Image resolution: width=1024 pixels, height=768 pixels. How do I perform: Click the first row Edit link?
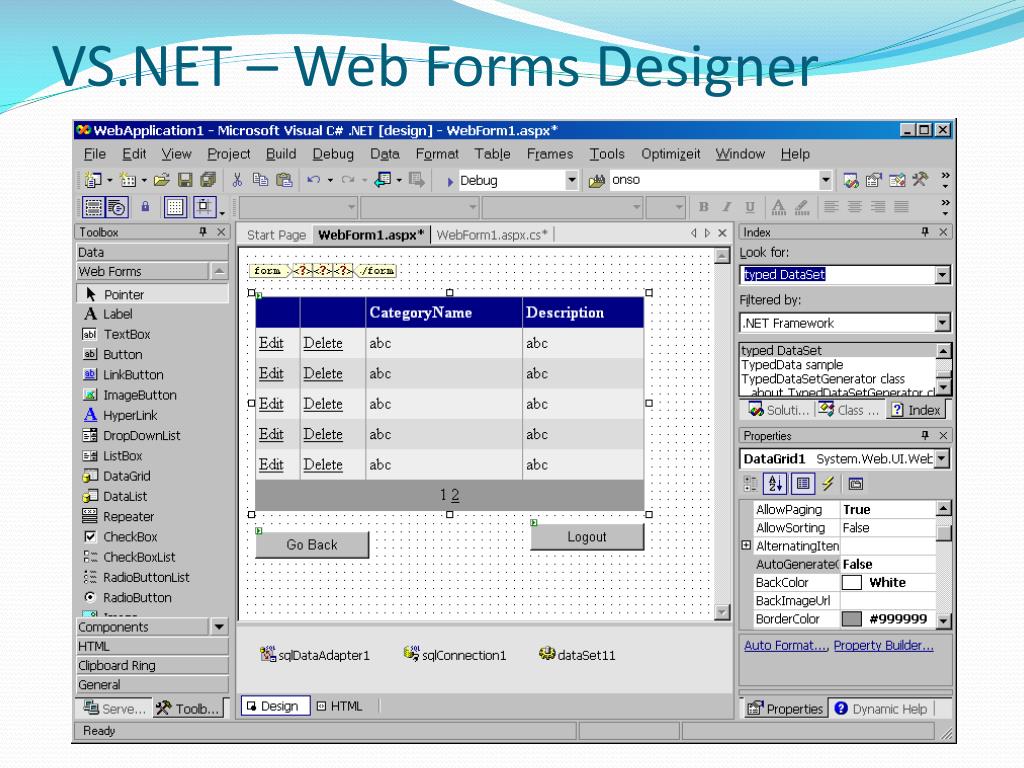[x=271, y=343]
